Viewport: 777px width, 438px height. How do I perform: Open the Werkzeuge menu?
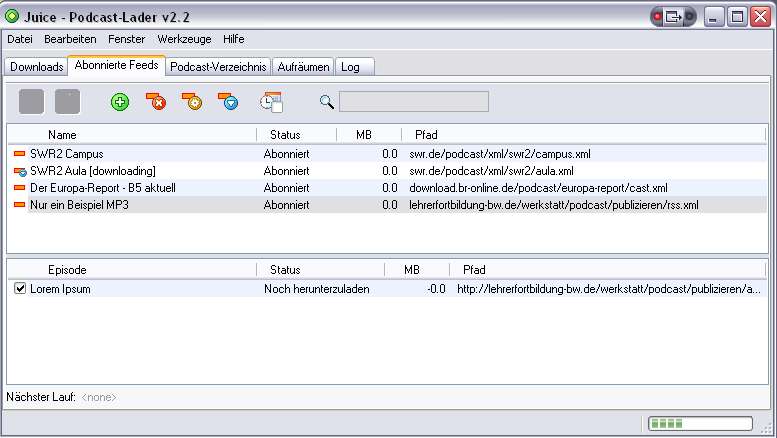[x=184, y=39]
